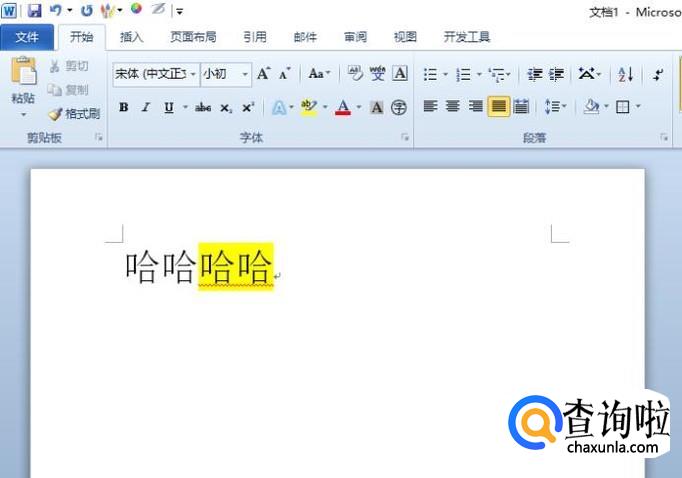This screenshot has height=478, width=682.
Task: Click the Multilevel List icon
Action: click(x=497, y=74)
